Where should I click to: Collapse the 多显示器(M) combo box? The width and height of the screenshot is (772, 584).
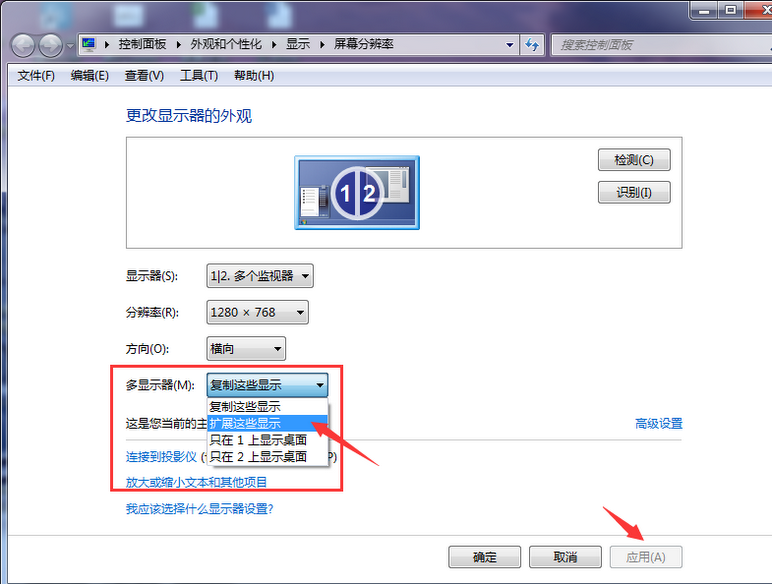[267, 385]
